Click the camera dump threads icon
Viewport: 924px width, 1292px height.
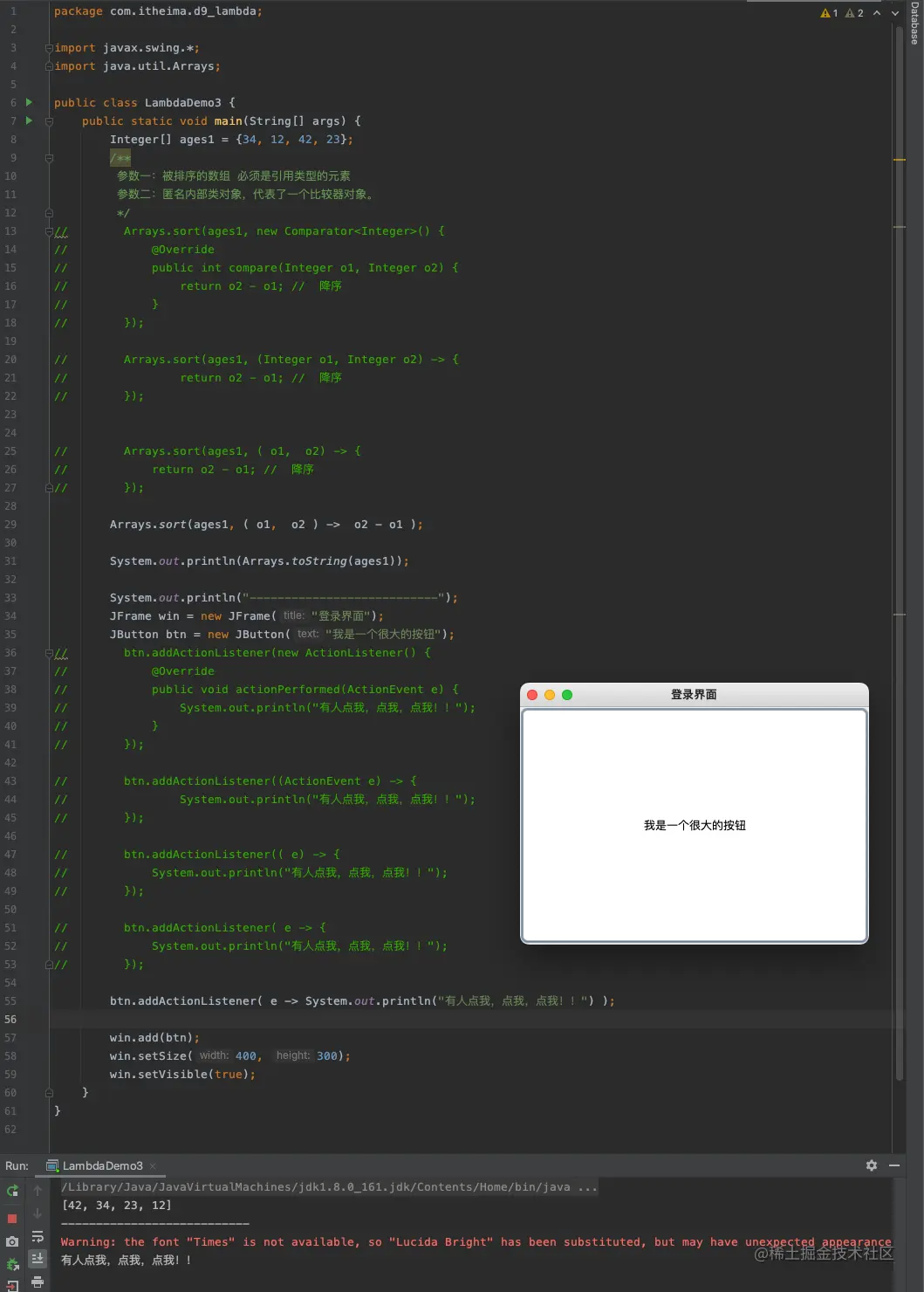(x=12, y=1241)
